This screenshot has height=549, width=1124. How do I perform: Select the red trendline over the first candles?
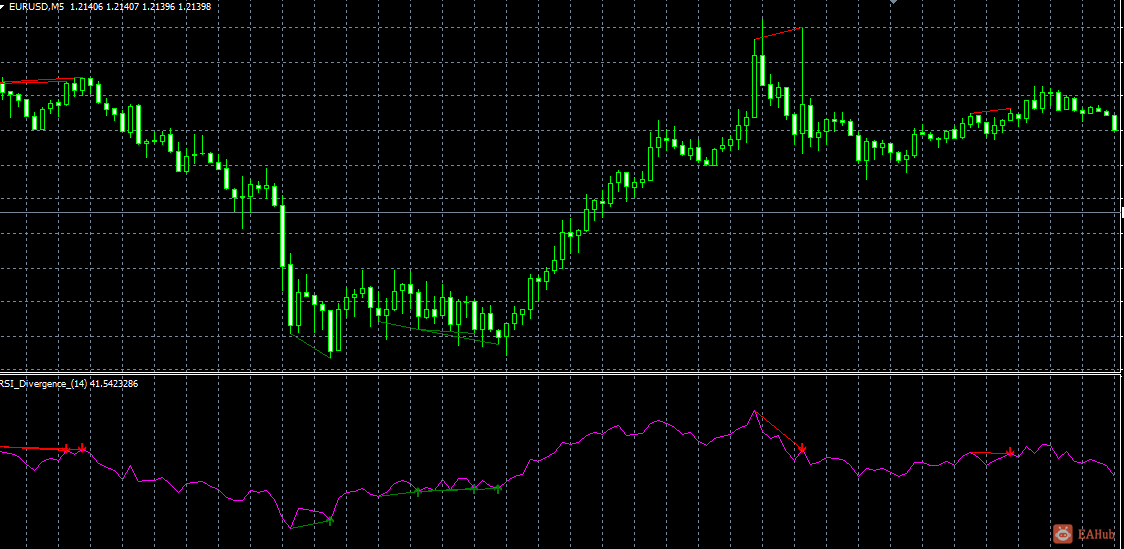pos(43,80)
